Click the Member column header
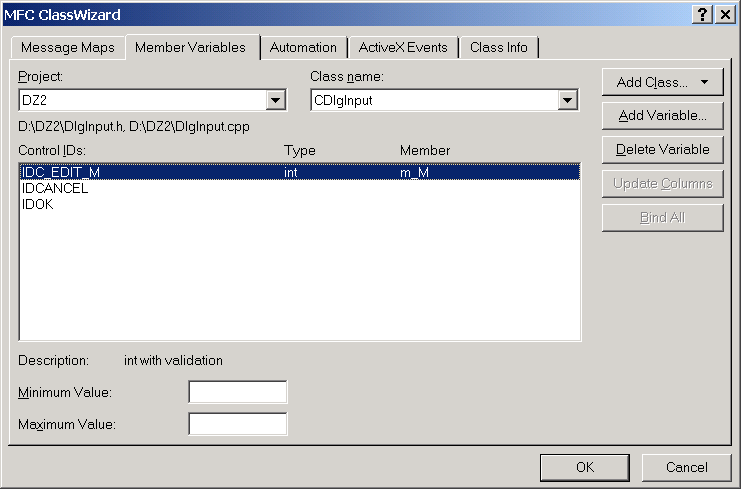This screenshot has width=741, height=489. 425,151
